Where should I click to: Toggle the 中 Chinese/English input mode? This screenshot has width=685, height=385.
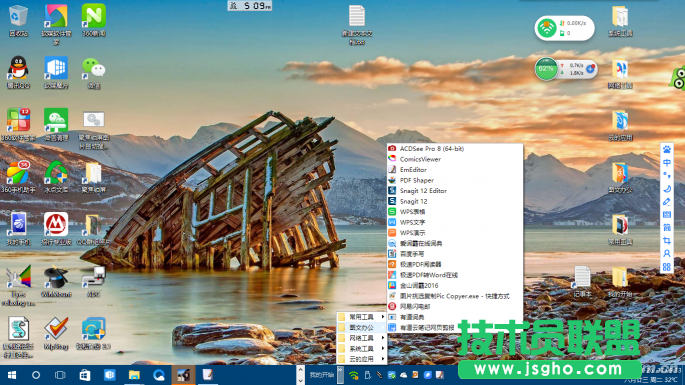pos(667,163)
